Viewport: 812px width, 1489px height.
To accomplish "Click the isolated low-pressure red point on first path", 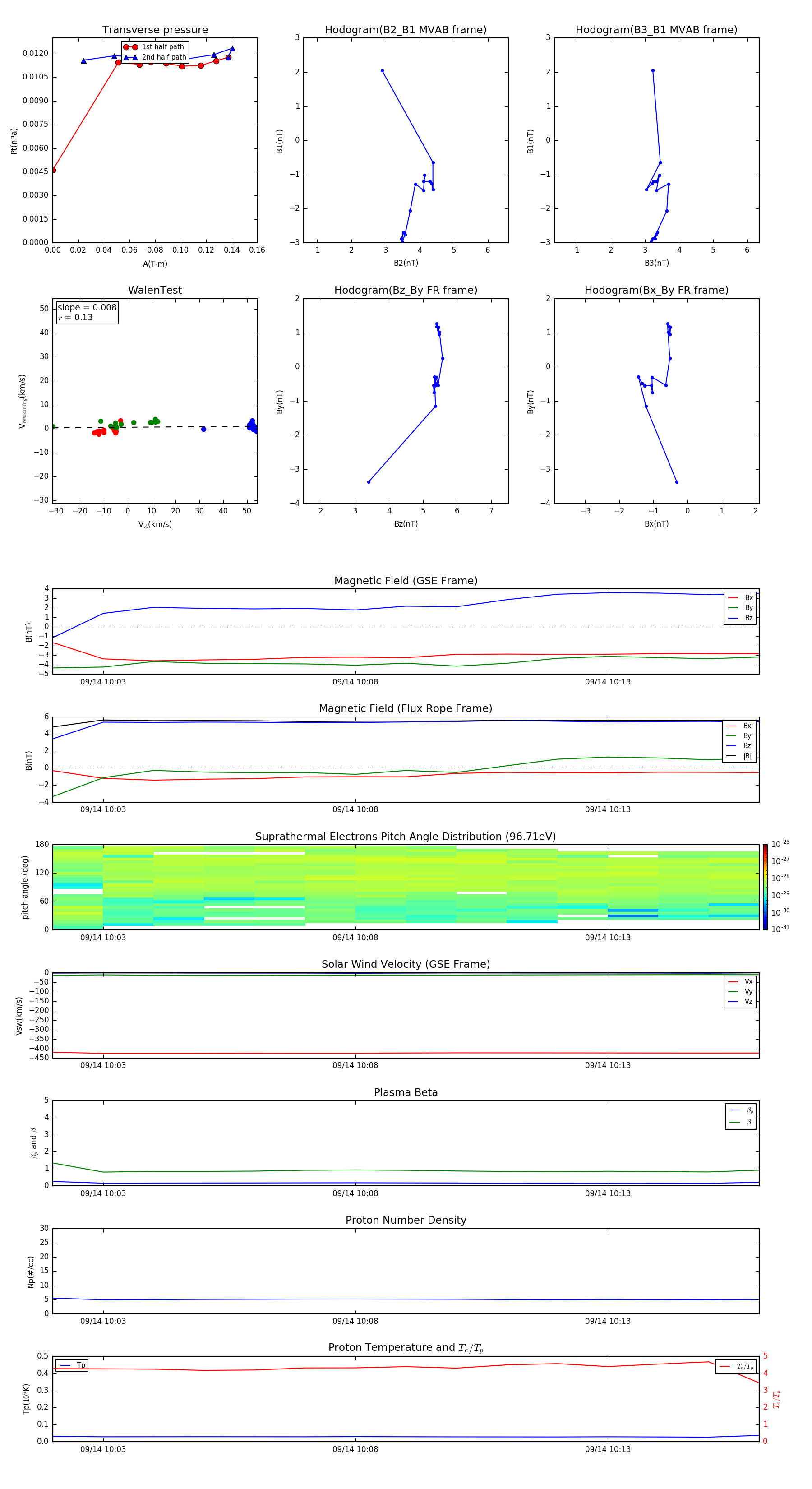I will click(53, 170).
